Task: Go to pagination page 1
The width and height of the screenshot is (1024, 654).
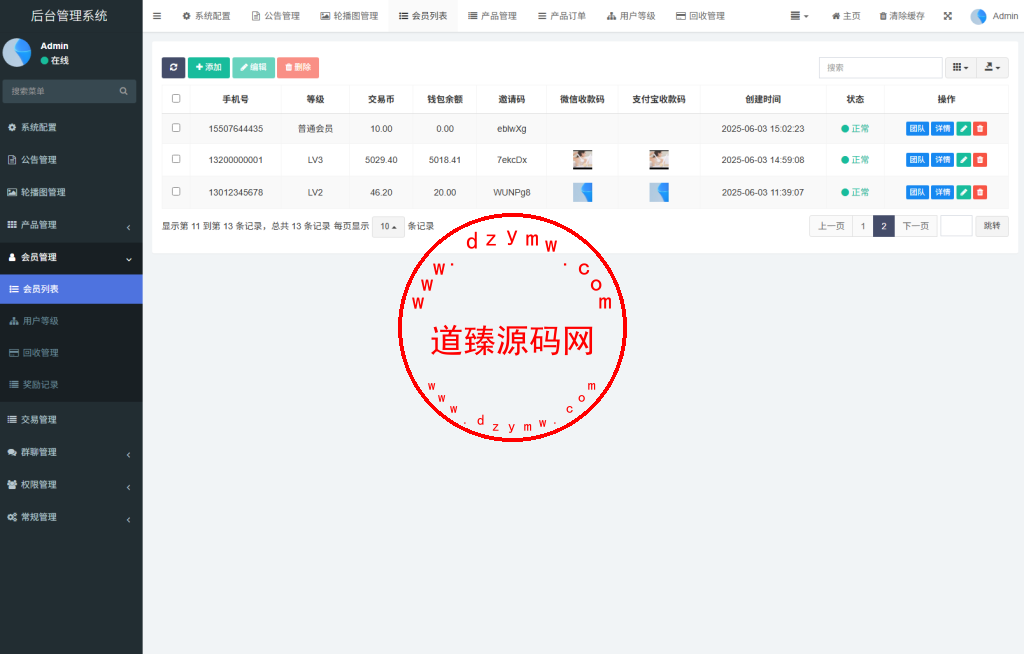Action: click(x=863, y=226)
